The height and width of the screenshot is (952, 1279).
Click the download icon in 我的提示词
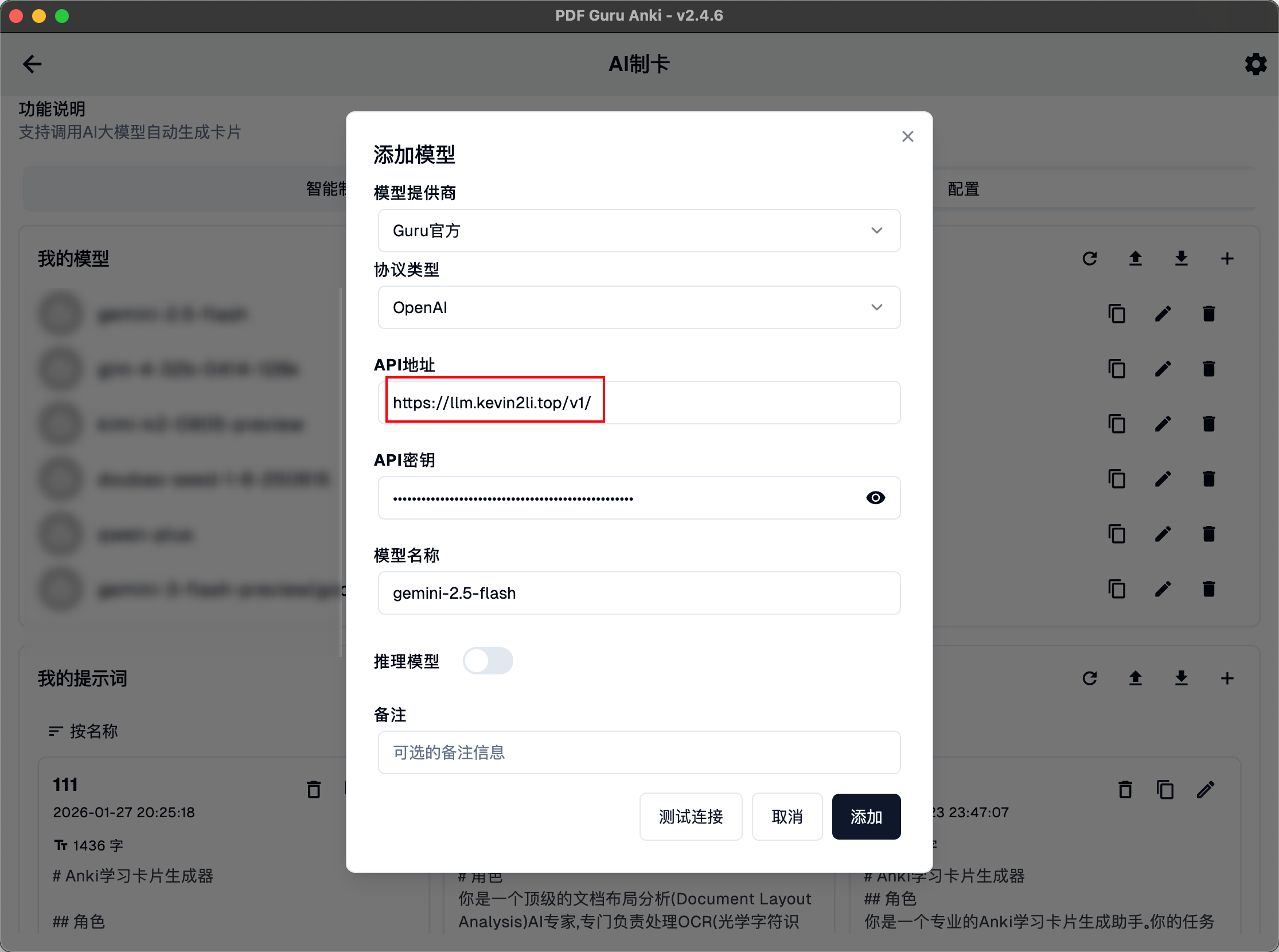pyautogui.click(x=1181, y=678)
